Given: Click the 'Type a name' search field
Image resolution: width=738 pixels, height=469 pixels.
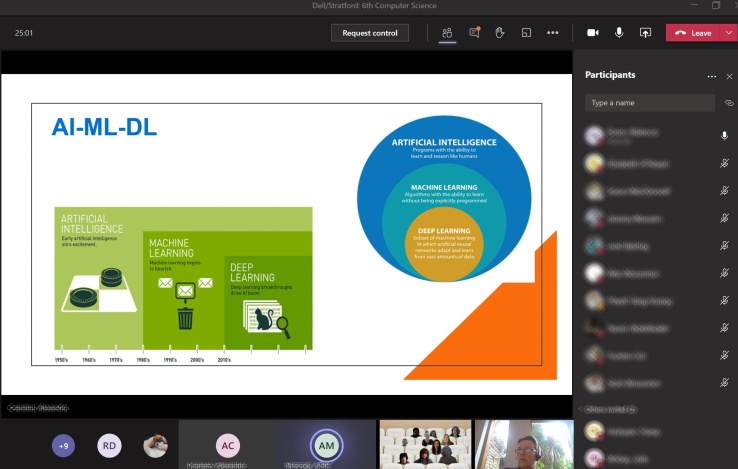Looking at the screenshot, I should (650, 103).
